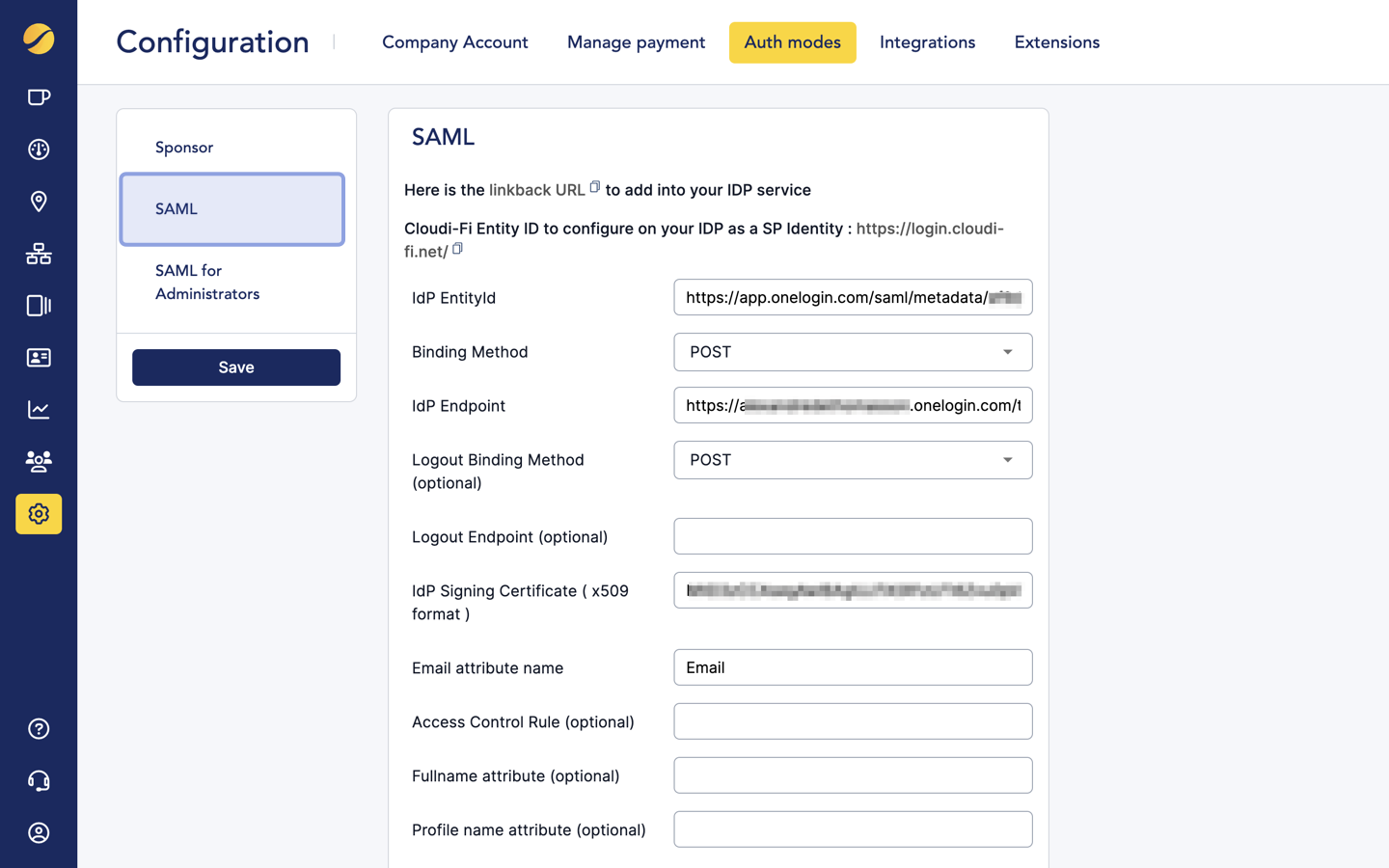Select Sponsor in the side menu
The image size is (1389, 868).
[184, 148]
